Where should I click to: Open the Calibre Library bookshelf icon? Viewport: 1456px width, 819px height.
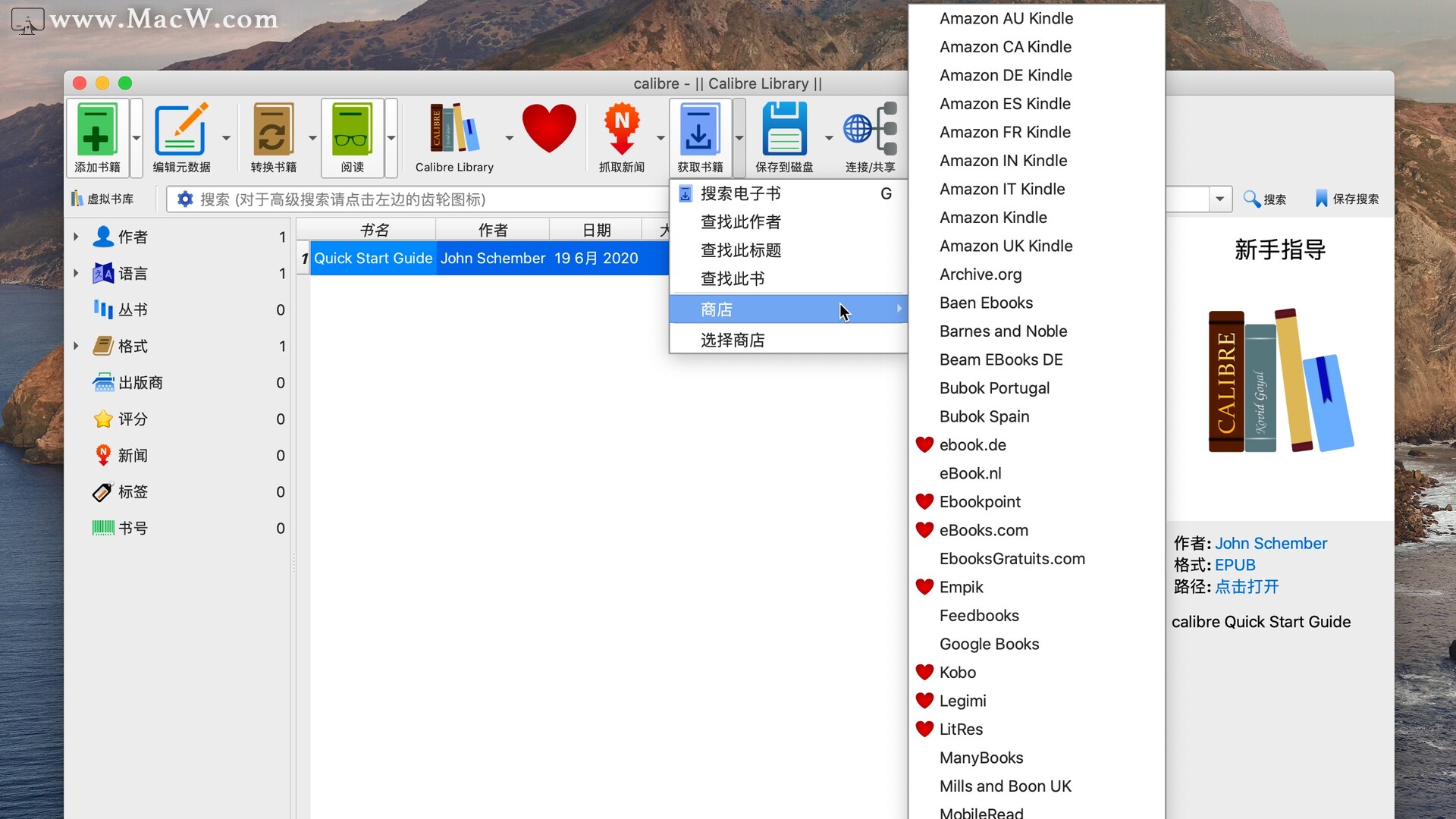pos(454,129)
